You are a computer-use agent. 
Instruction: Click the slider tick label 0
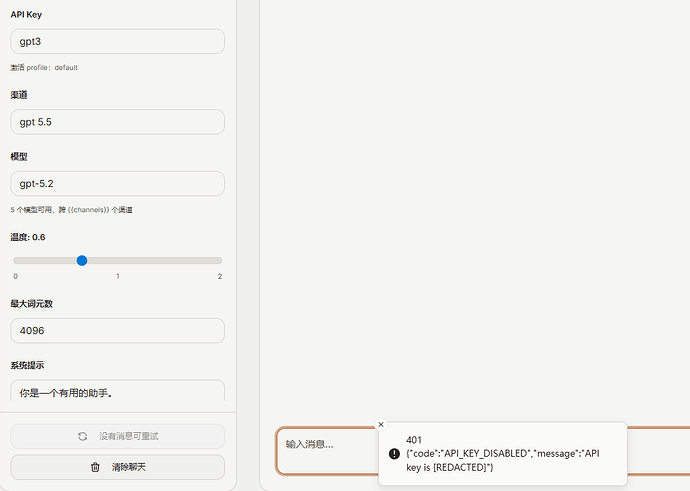(15, 276)
